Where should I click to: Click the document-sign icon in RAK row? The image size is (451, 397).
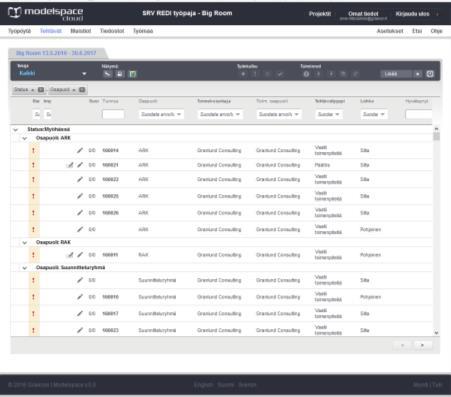[70, 255]
